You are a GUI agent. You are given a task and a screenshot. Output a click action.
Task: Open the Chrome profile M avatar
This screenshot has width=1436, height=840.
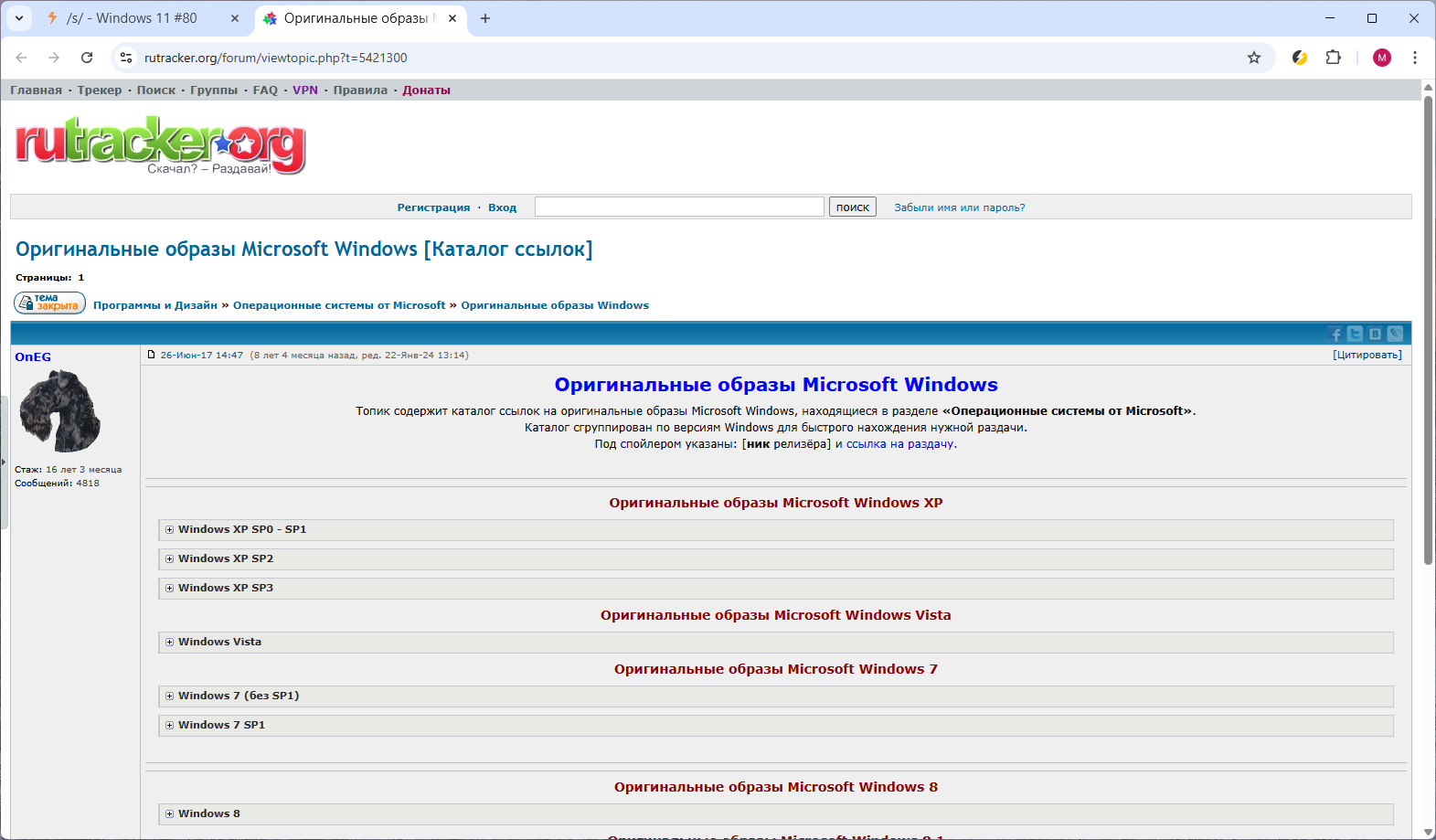click(1382, 58)
